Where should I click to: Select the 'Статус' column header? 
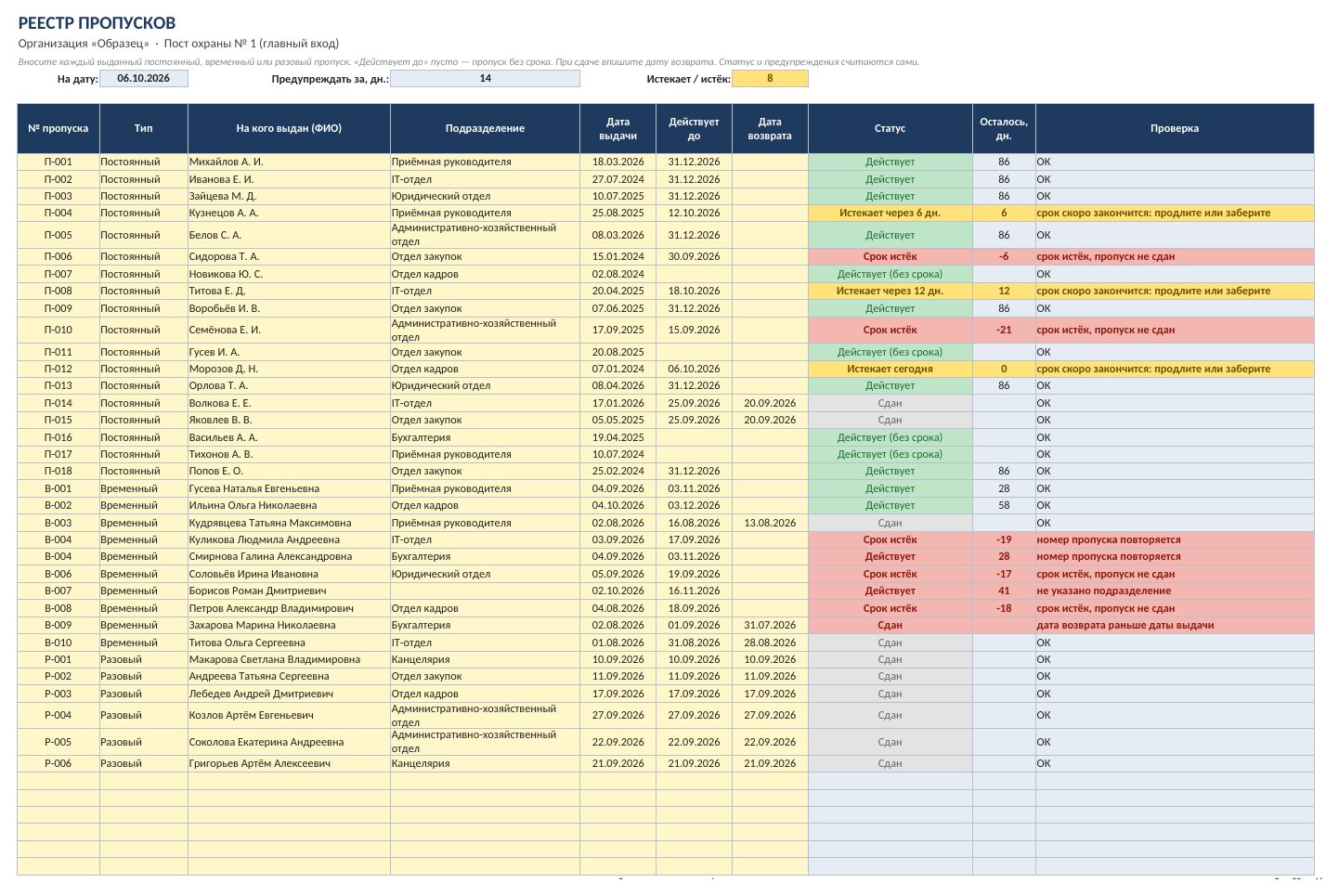[890, 129]
